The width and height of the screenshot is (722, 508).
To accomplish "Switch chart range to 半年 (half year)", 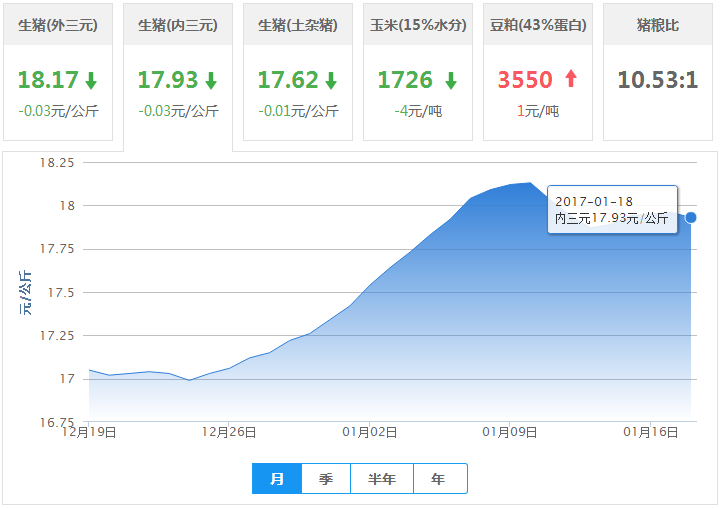I will click(x=382, y=479).
